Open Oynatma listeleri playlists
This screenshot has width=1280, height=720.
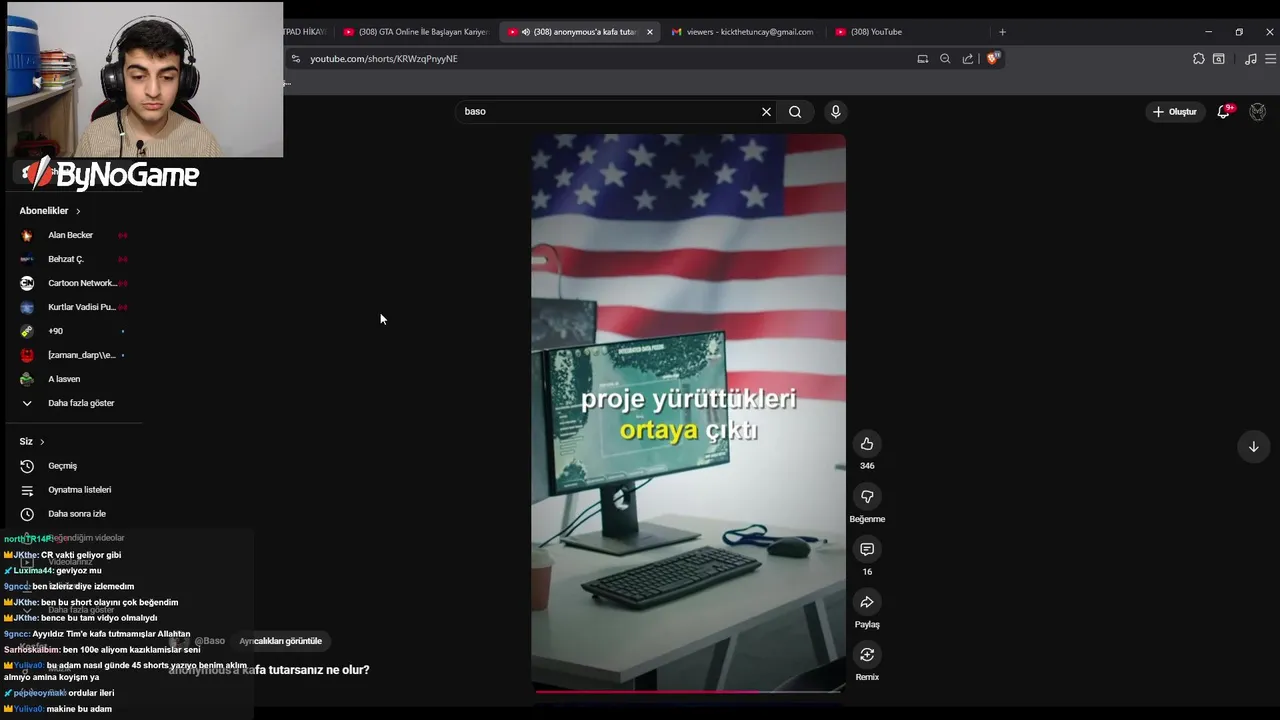pos(79,490)
